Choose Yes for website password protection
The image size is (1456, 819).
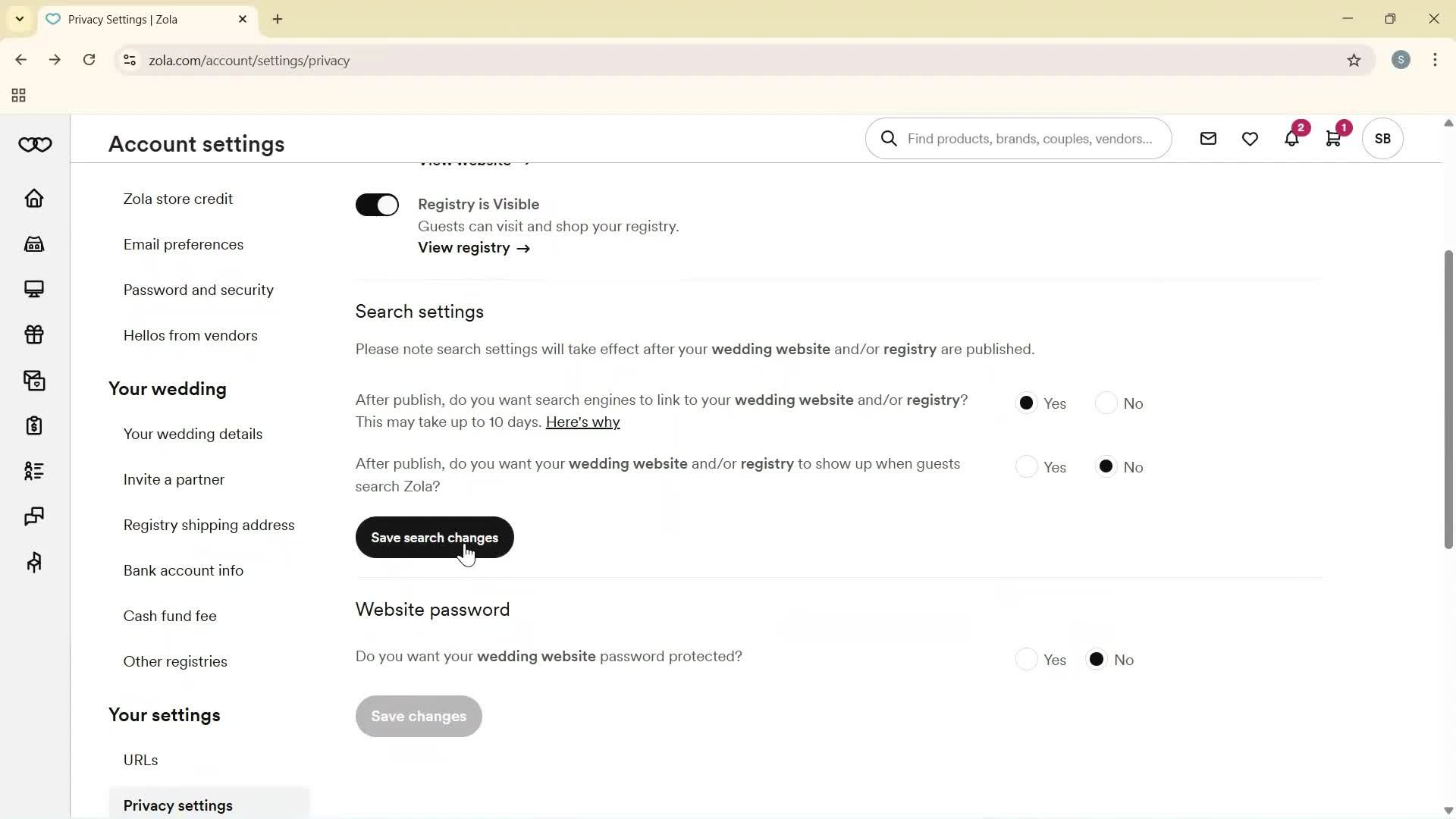[1028, 659]
